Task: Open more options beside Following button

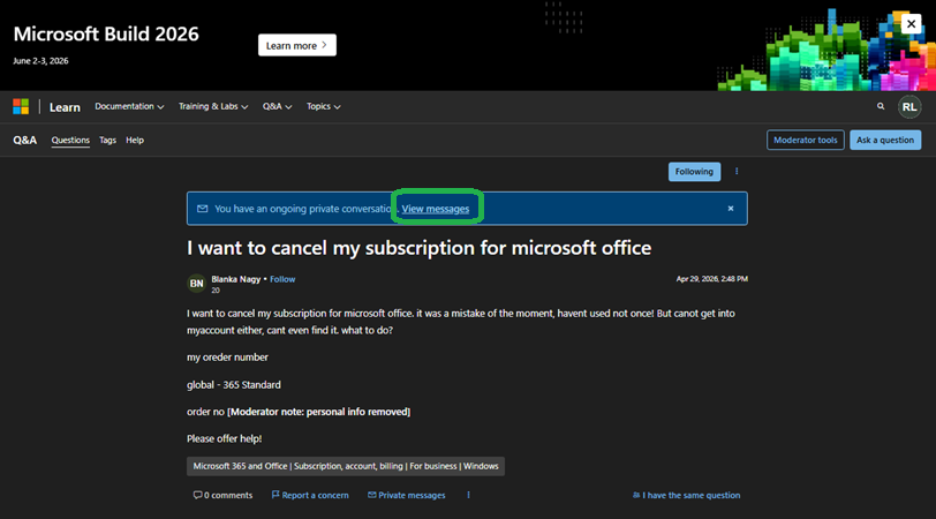Action: click(737, 171)
